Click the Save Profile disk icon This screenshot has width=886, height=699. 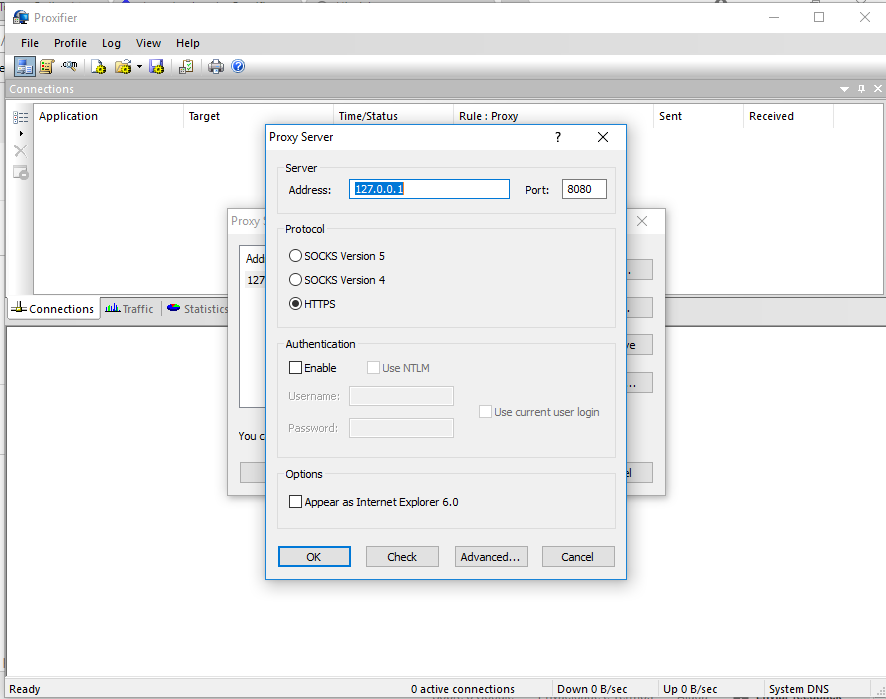click(157, 67)
